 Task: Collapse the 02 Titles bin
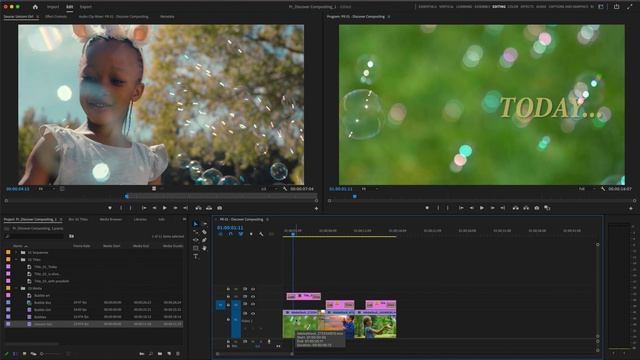pyautogui.click(x=16, y=260)
